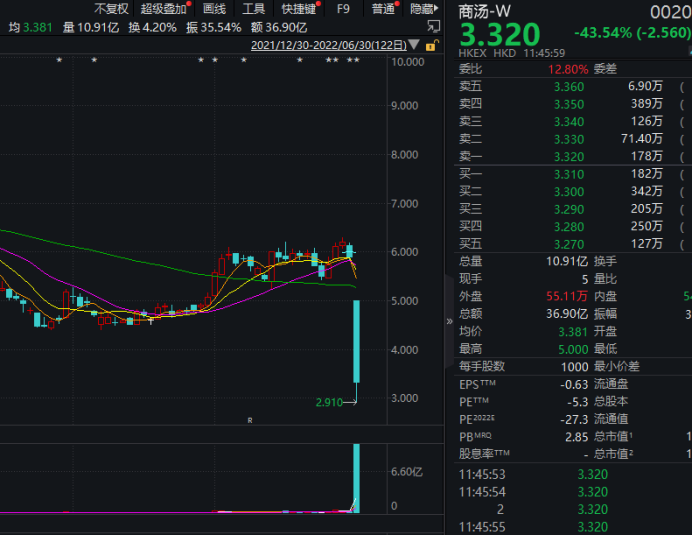Click the -43.54% change value
Image resolution: width=693 pixels, height=535 pixels.
603,32
